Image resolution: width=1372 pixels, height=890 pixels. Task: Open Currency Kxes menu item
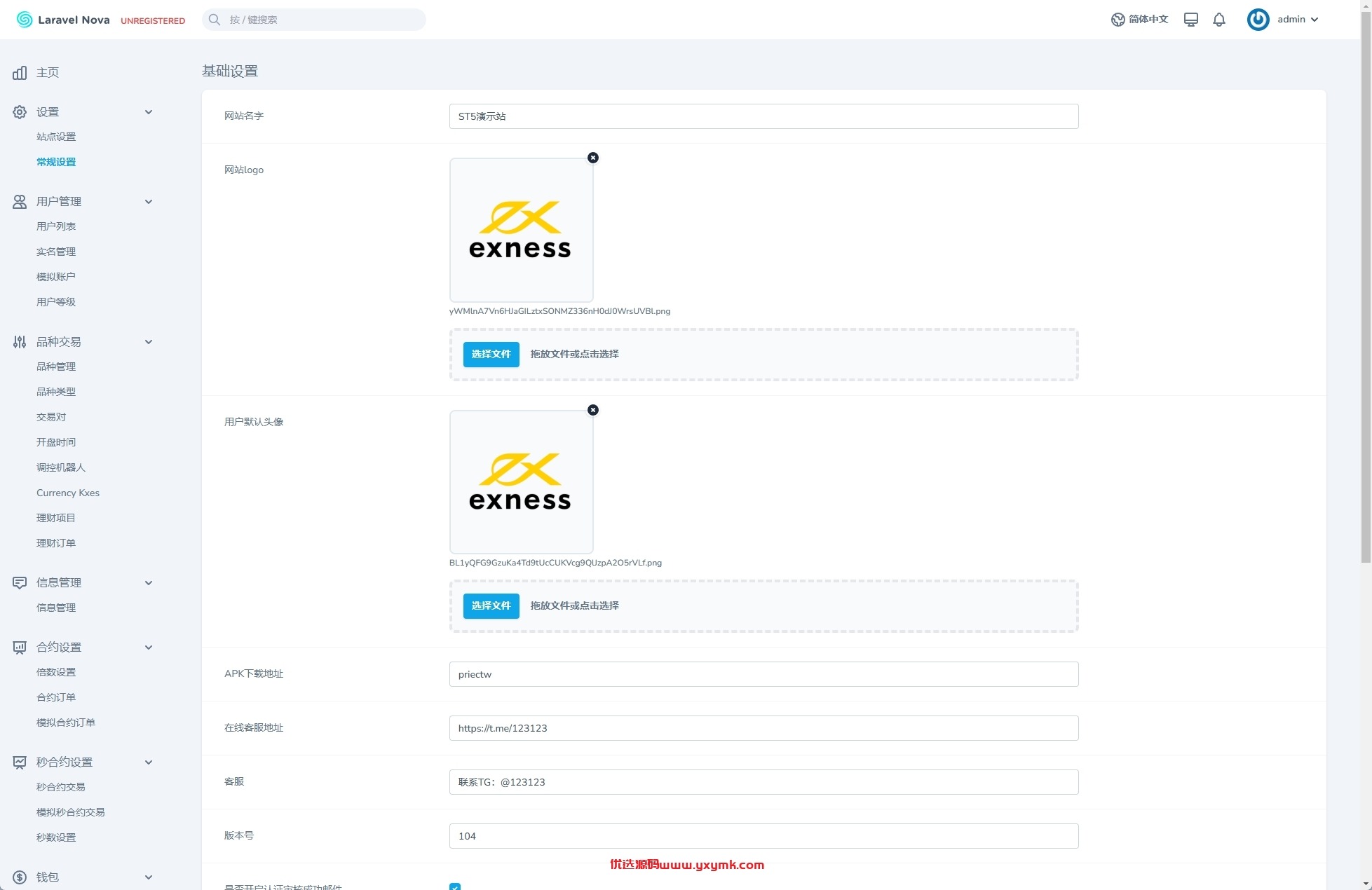coord(68,493)
